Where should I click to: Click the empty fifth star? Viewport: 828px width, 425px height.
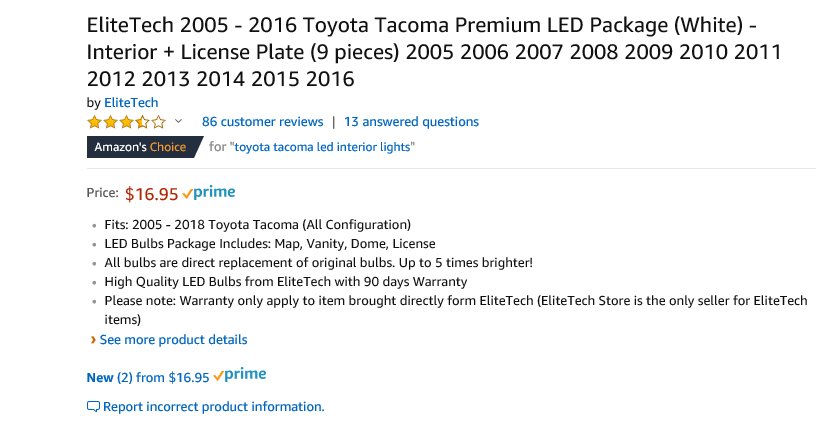tap(158, 122)
